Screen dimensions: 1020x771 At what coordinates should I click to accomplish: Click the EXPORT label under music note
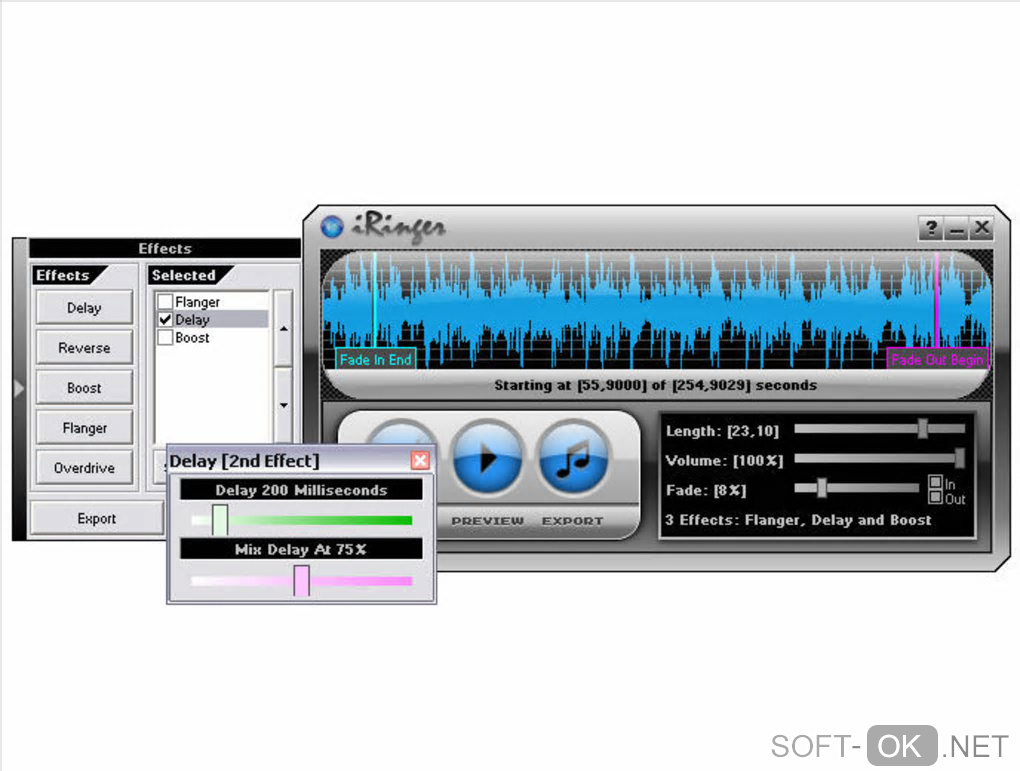click(x=572, y=521)
